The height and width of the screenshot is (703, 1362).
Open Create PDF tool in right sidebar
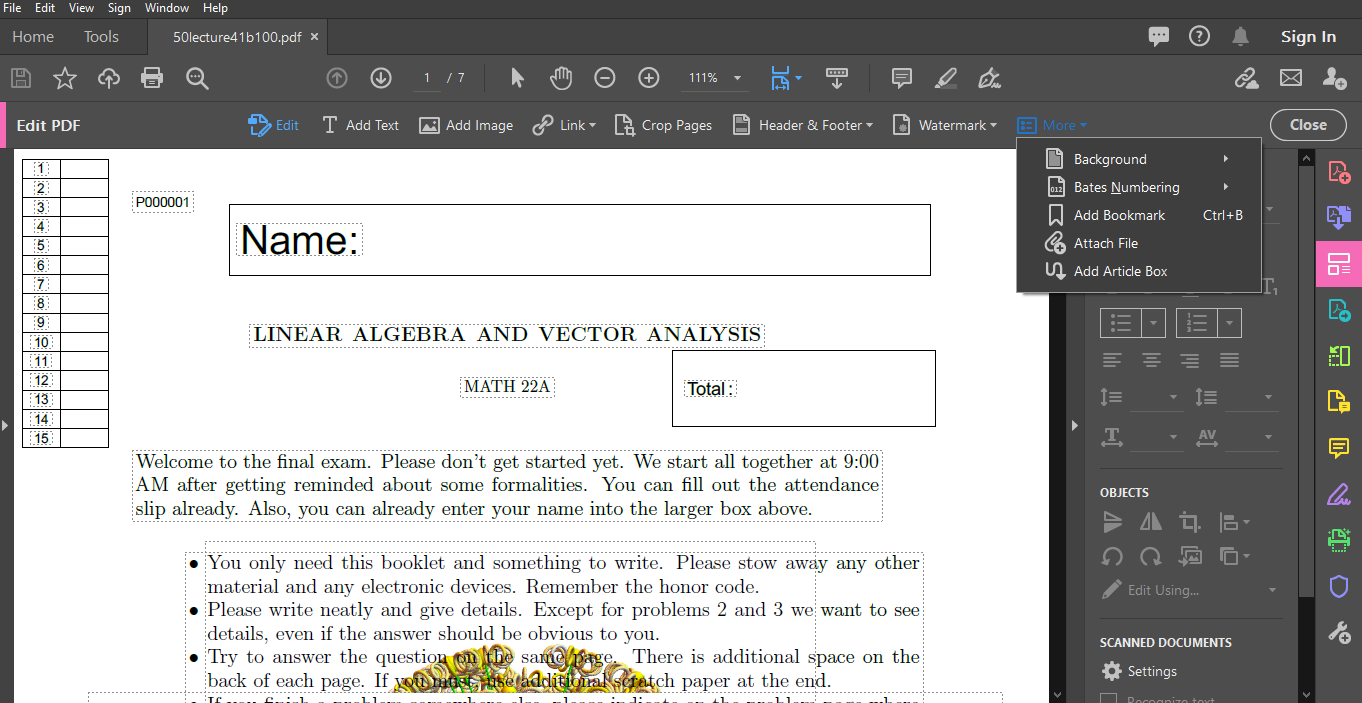coord(1338,172)
